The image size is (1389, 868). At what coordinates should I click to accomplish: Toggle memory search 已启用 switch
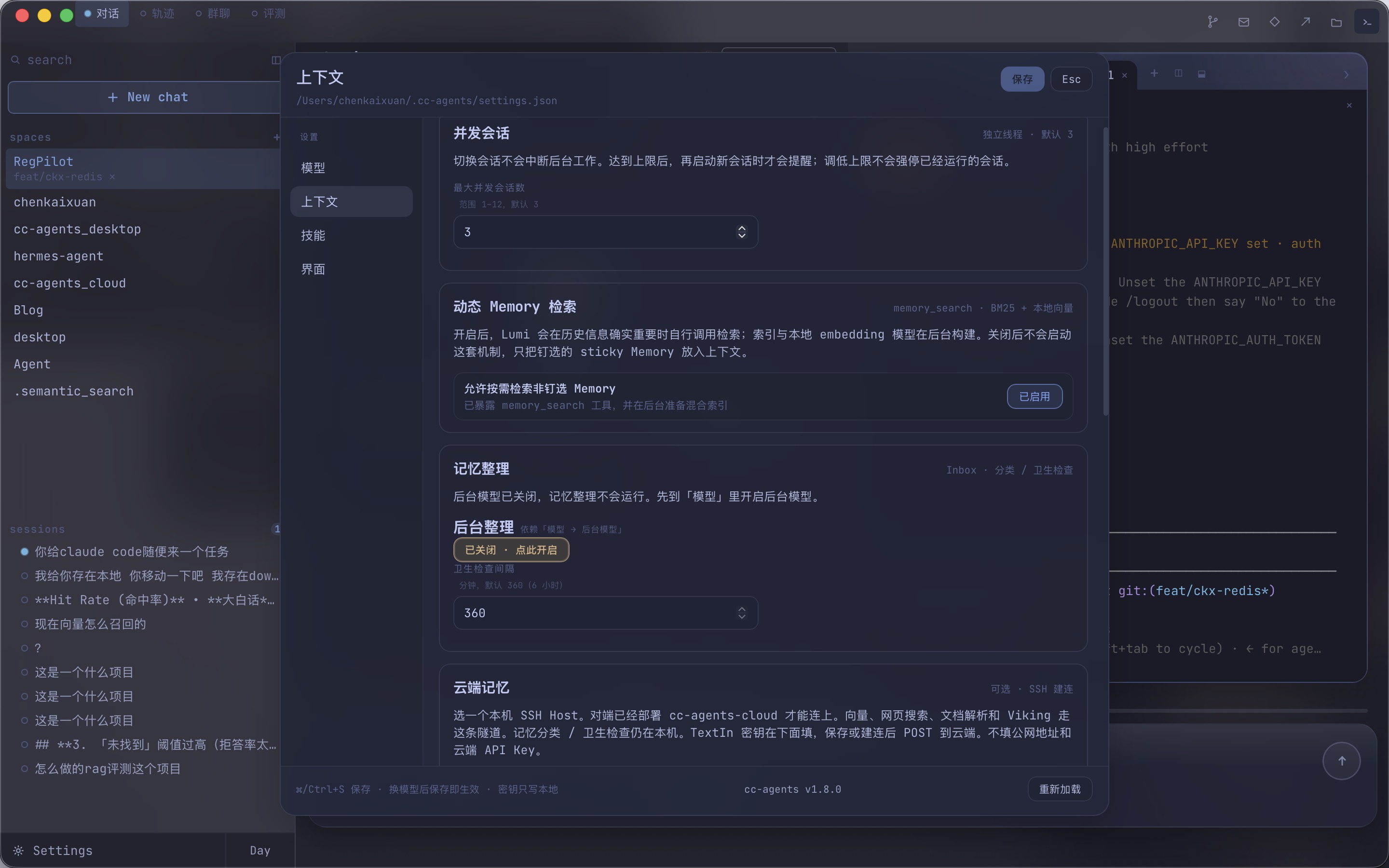1035,396
